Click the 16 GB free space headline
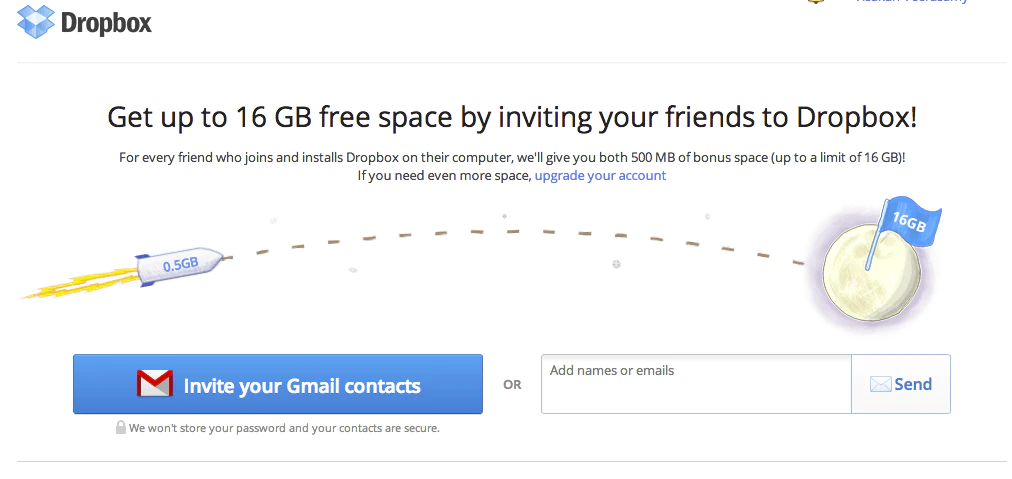Screen dimensions: 1012x479 pyautogui.click(x=511, y=118)
